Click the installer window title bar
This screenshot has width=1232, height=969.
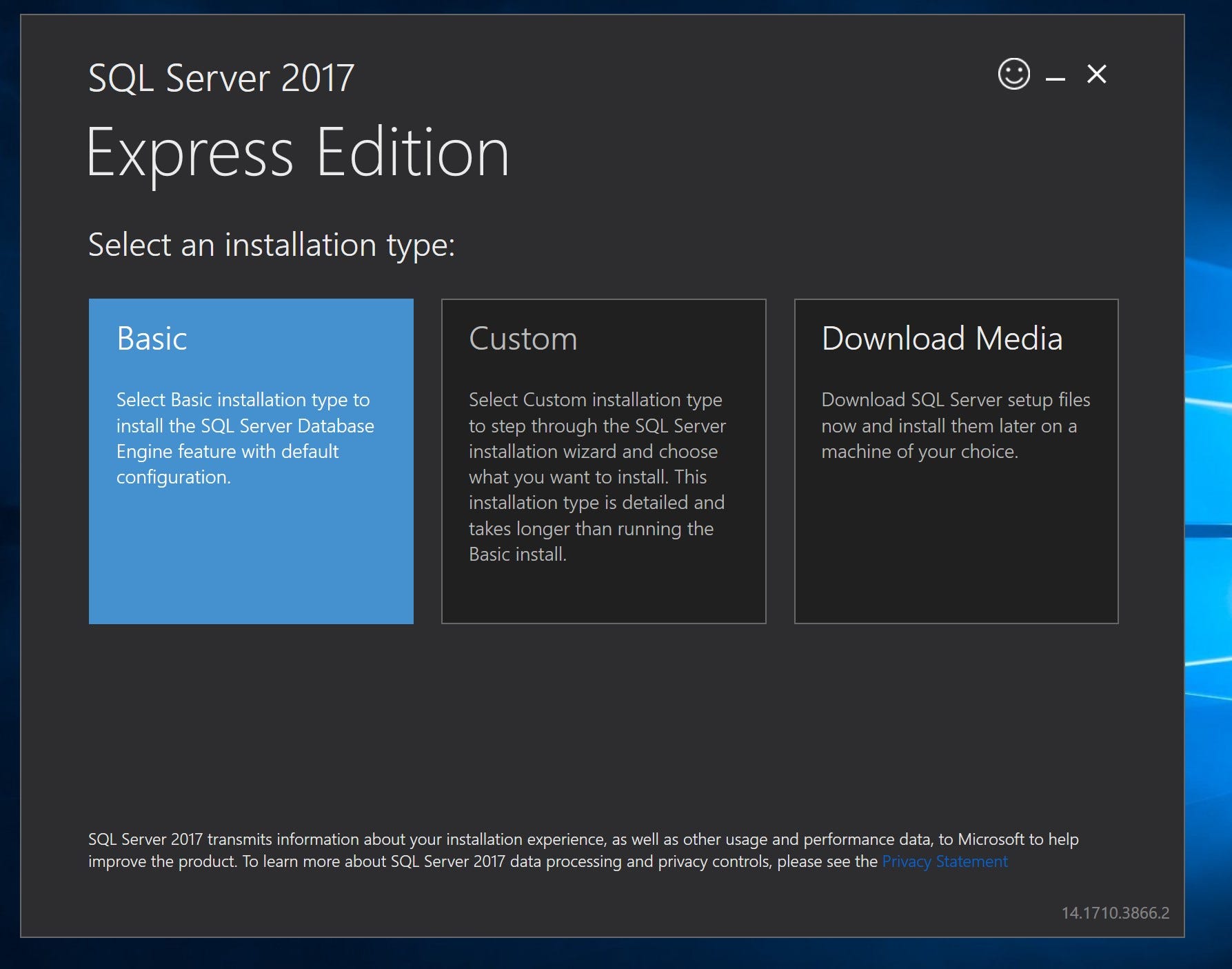620,34
